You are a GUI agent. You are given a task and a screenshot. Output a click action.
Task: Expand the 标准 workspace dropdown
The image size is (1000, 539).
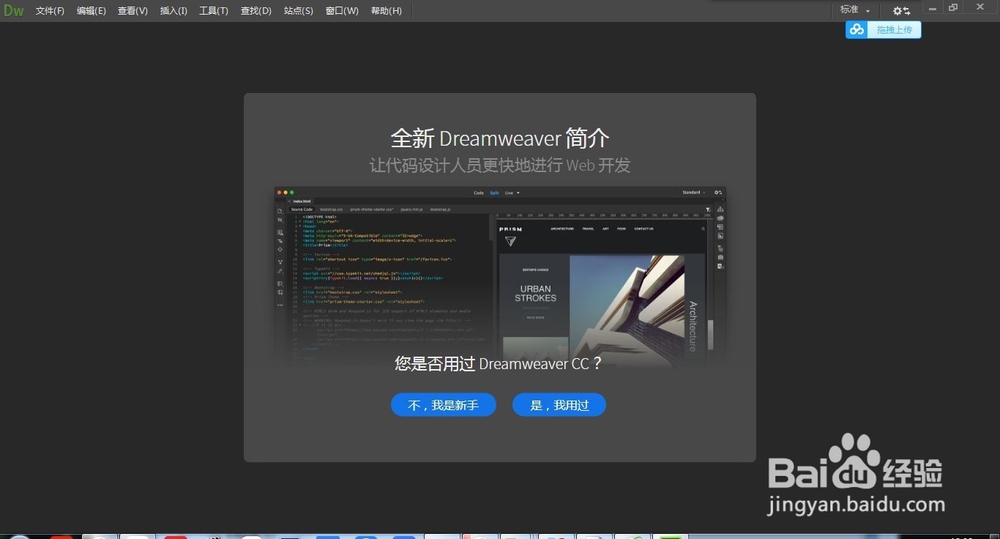[x=855, y=10]
